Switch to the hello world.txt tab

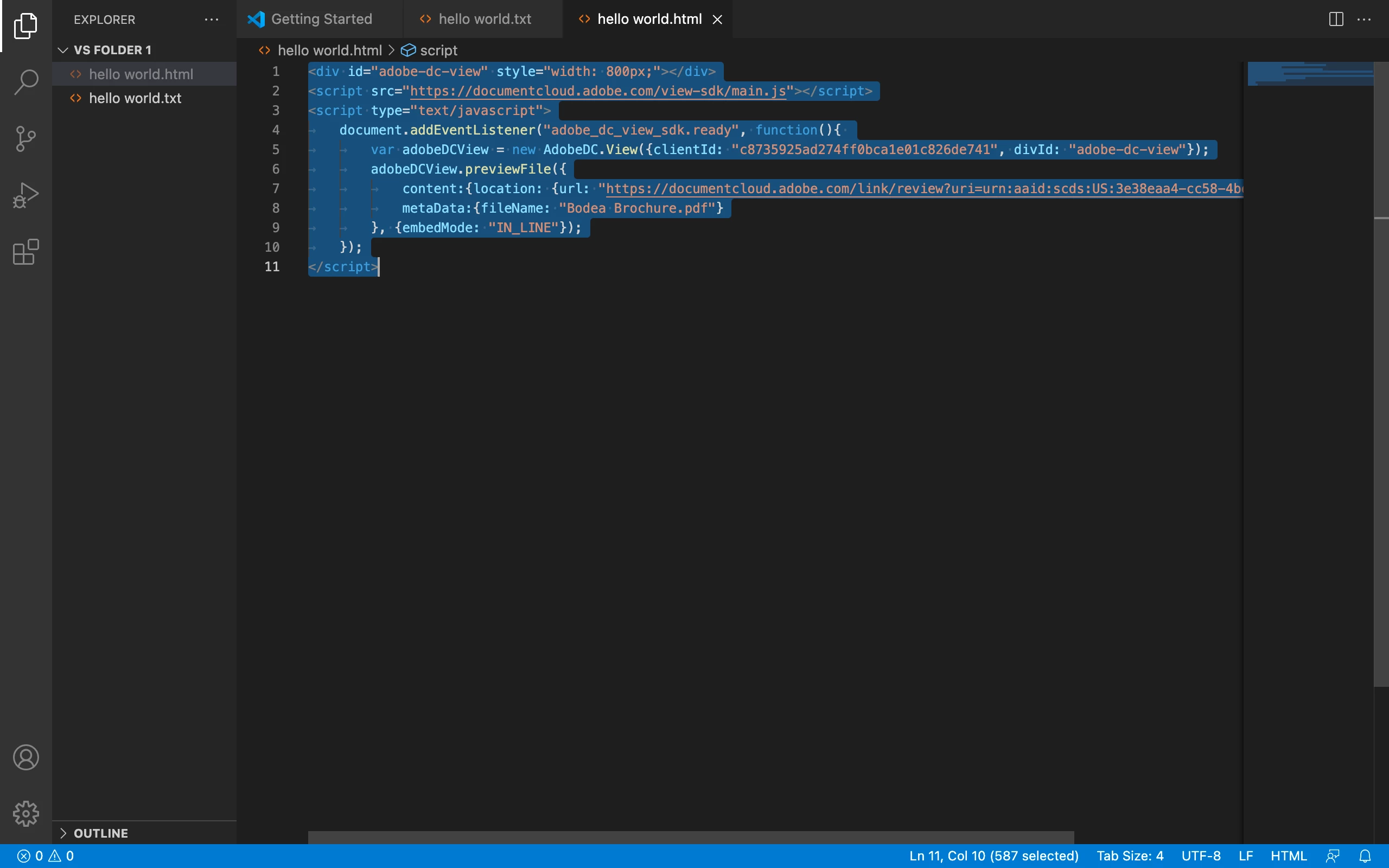coord(485,20)
